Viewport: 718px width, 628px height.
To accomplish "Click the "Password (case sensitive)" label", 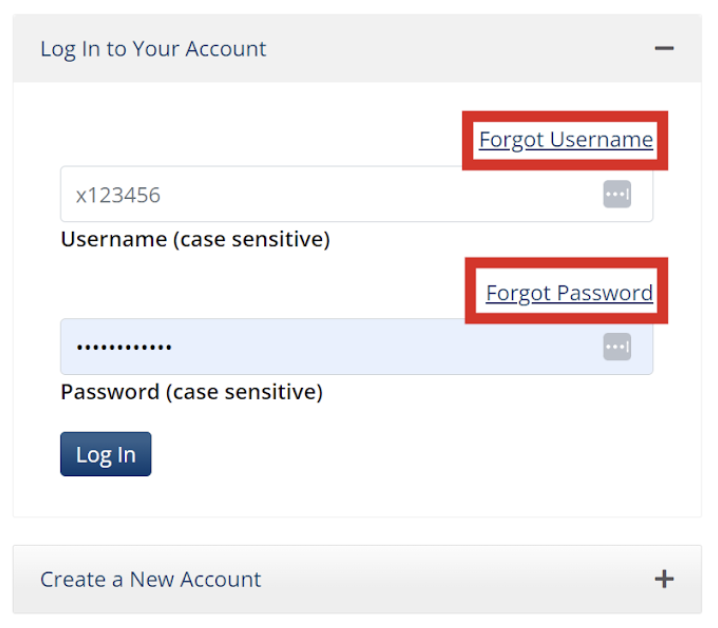I will click(x=191, y=392).
